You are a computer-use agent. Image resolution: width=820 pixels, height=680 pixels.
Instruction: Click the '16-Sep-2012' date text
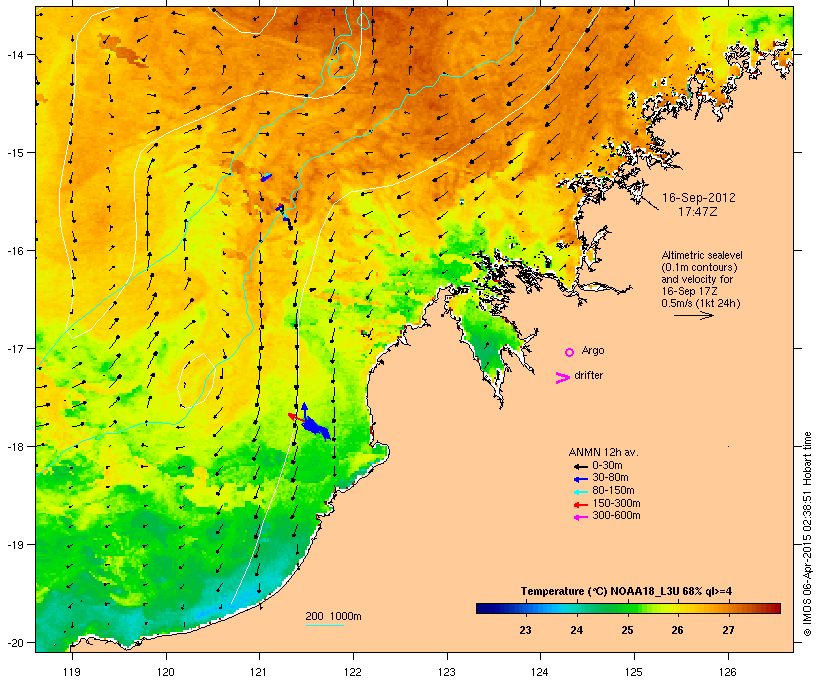(x=699, y=198)
